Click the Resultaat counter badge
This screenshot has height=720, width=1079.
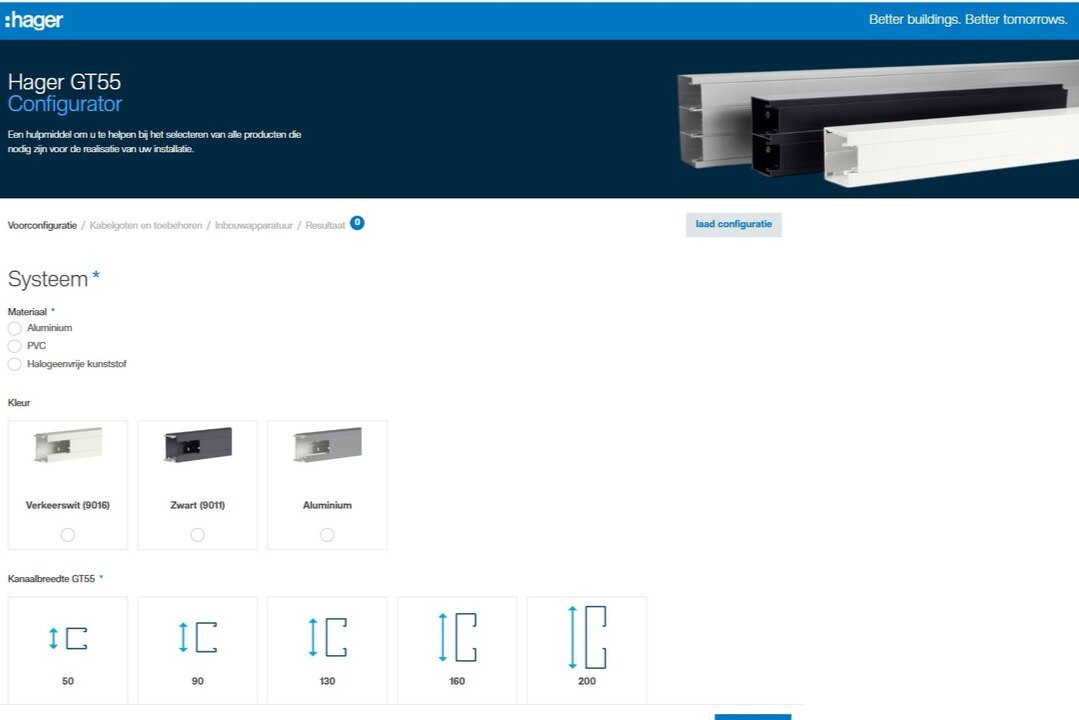pyautogui.click(x=357, y=222)
